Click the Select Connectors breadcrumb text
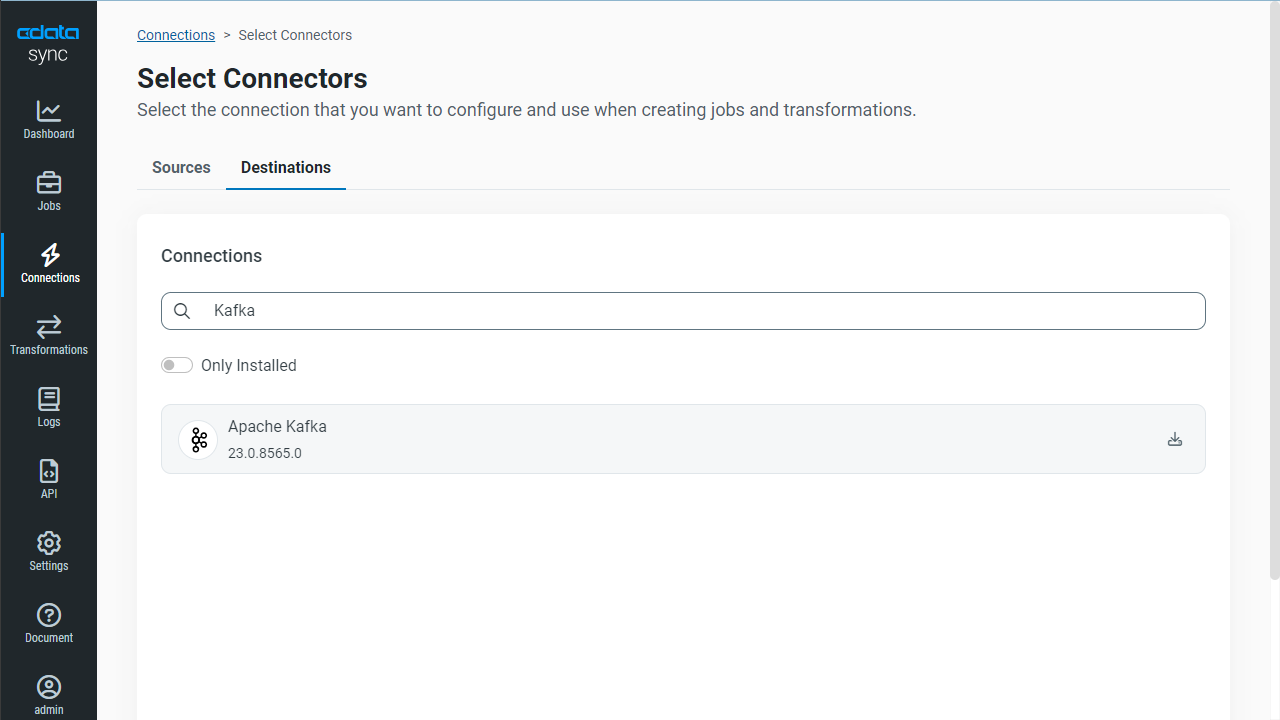 point(295,35)
